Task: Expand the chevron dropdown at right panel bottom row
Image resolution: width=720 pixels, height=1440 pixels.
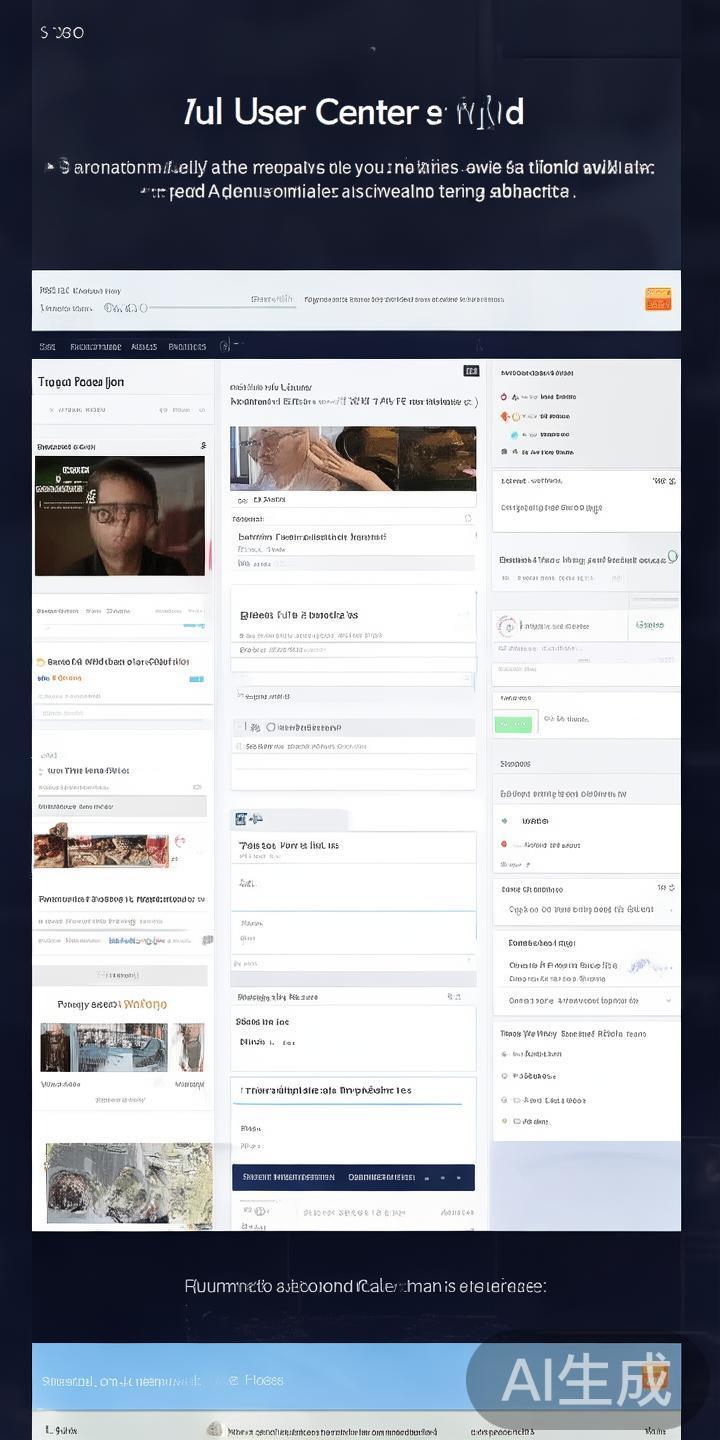Action: click(668, 1001)
